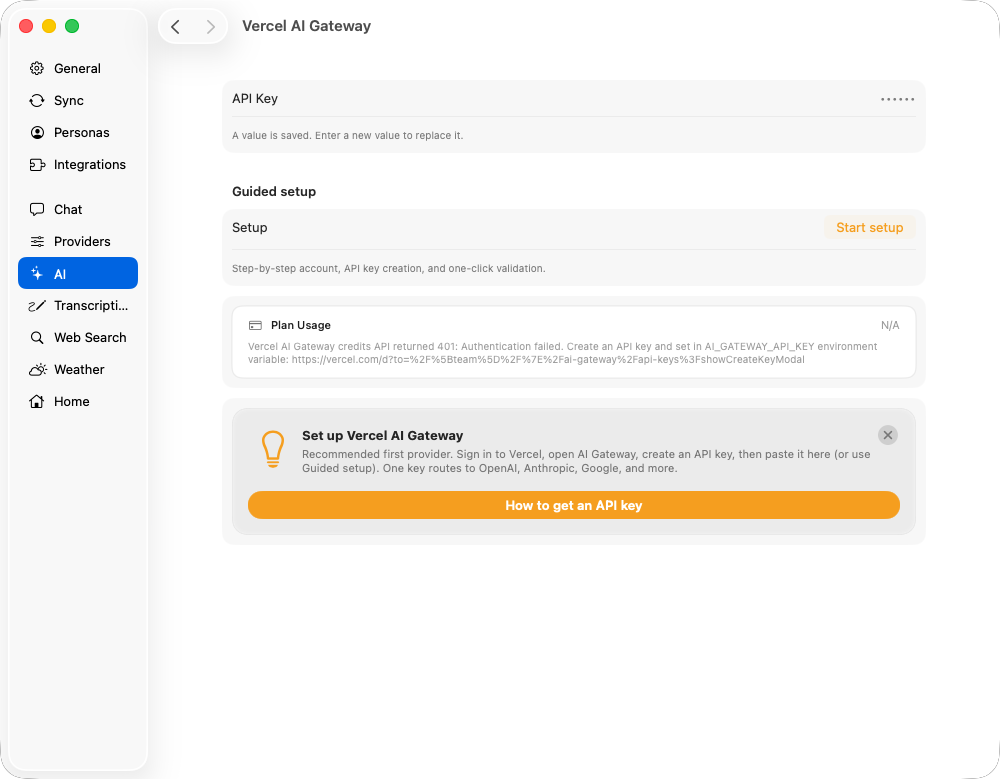
Task: Click the green zoom window button
Action: pyautogui.click(x=72, y=26)
